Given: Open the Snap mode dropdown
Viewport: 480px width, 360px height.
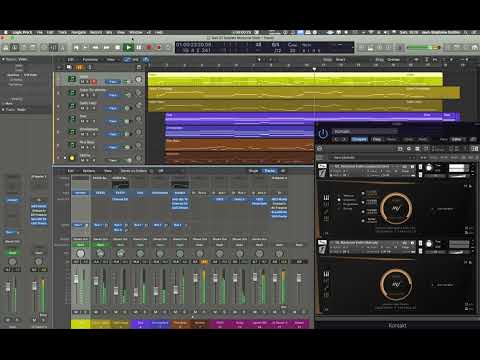Looking at the screenshot, I should click(x=340, y=60).
